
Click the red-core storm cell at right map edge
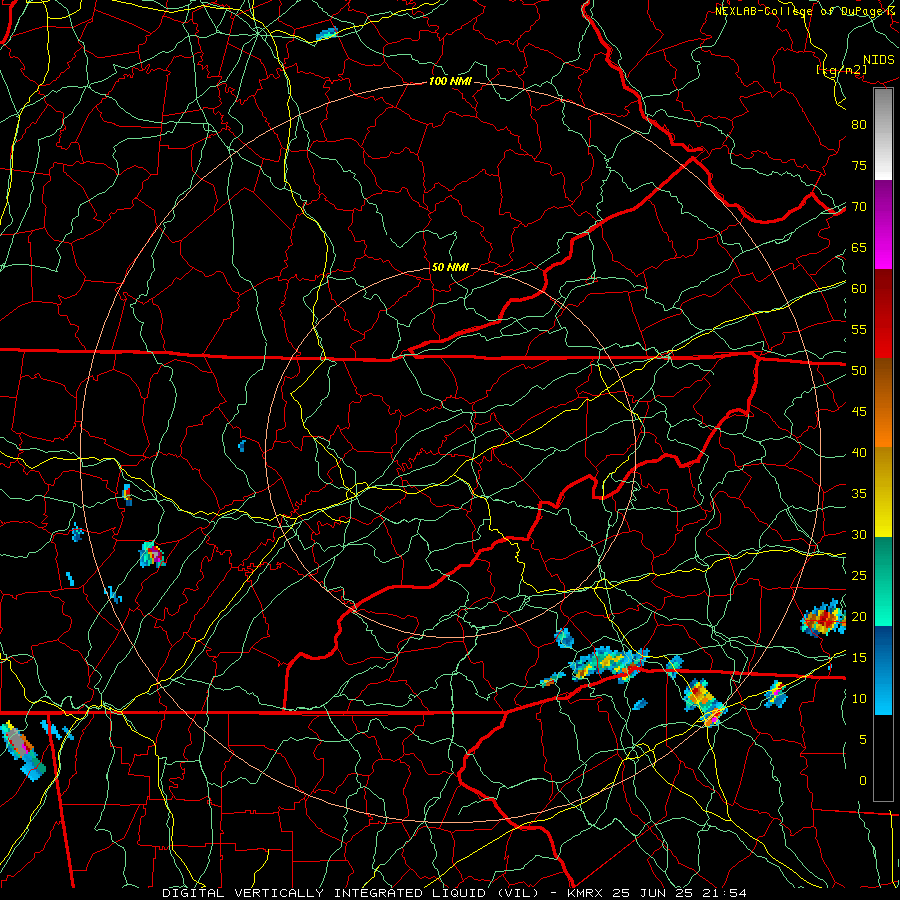824,619
